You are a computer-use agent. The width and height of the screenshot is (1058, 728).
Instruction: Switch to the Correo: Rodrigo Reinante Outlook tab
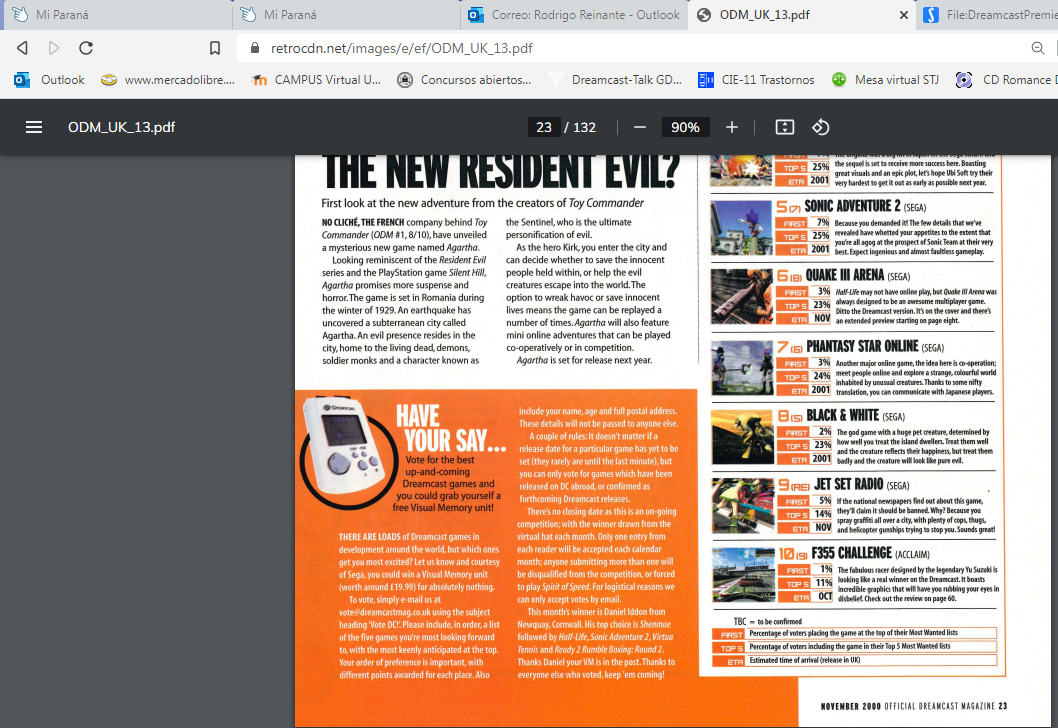pyautogui.click(x=574, y=15)
